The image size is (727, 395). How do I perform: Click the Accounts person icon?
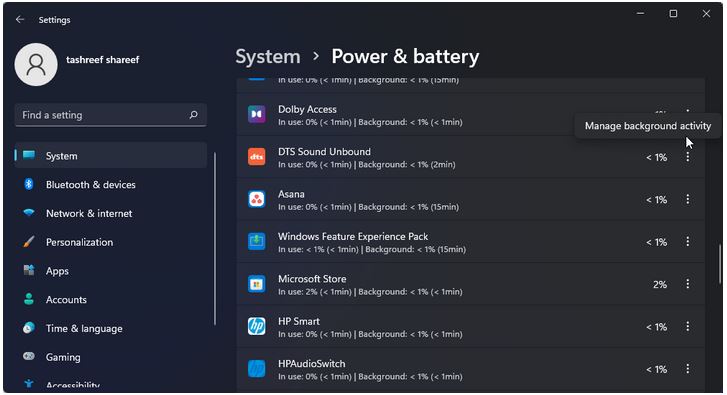click(x=29, y=299)
